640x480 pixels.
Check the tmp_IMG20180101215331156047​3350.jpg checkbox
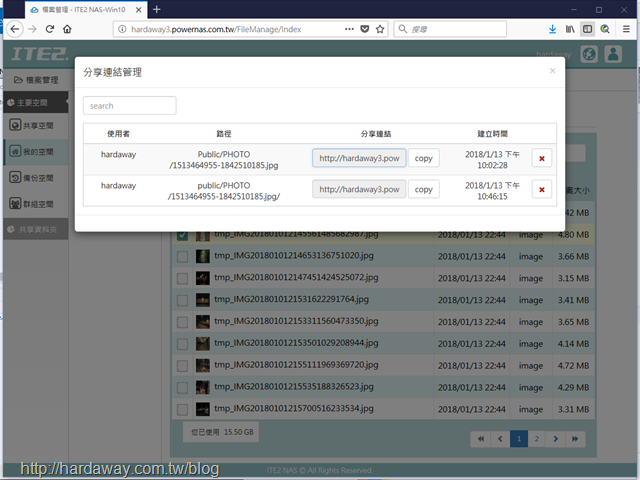click(x=182, y=322)
